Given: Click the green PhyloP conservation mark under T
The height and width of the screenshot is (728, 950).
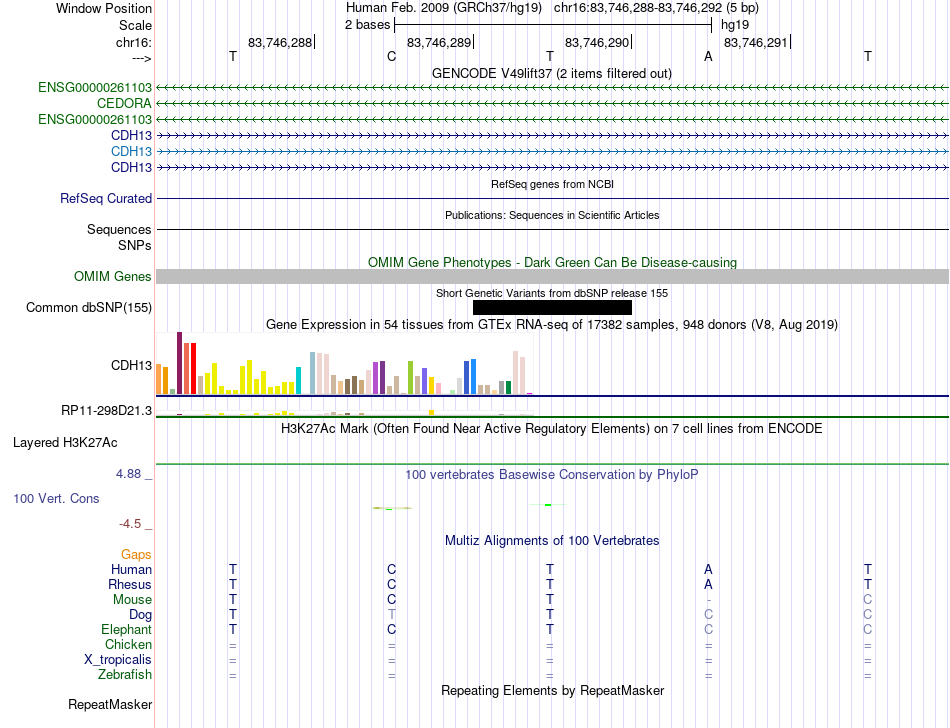Looking at the screenshot, I should [548, 505].
